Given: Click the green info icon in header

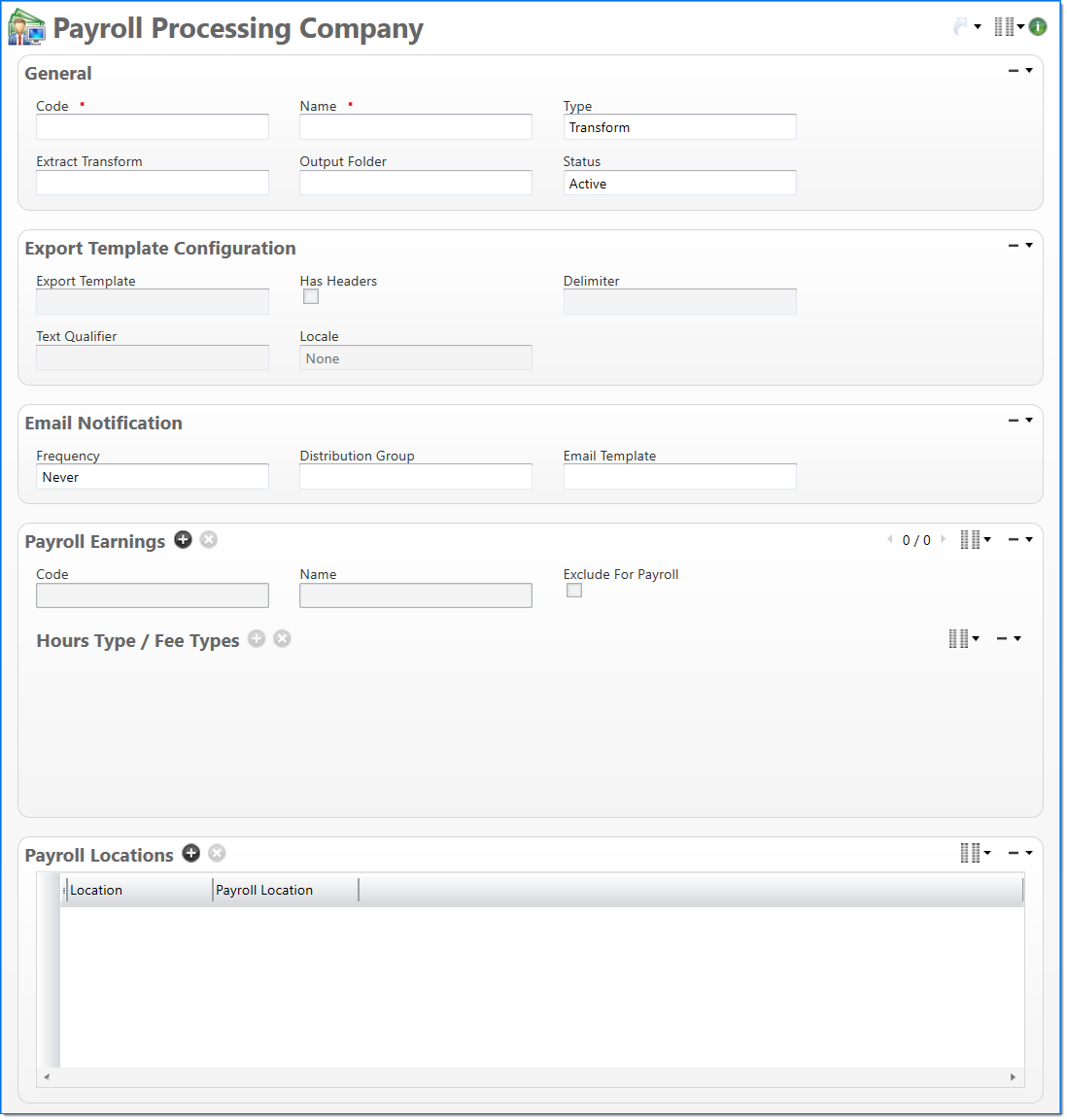Looking at the screenshot, I should [1038, 27].
